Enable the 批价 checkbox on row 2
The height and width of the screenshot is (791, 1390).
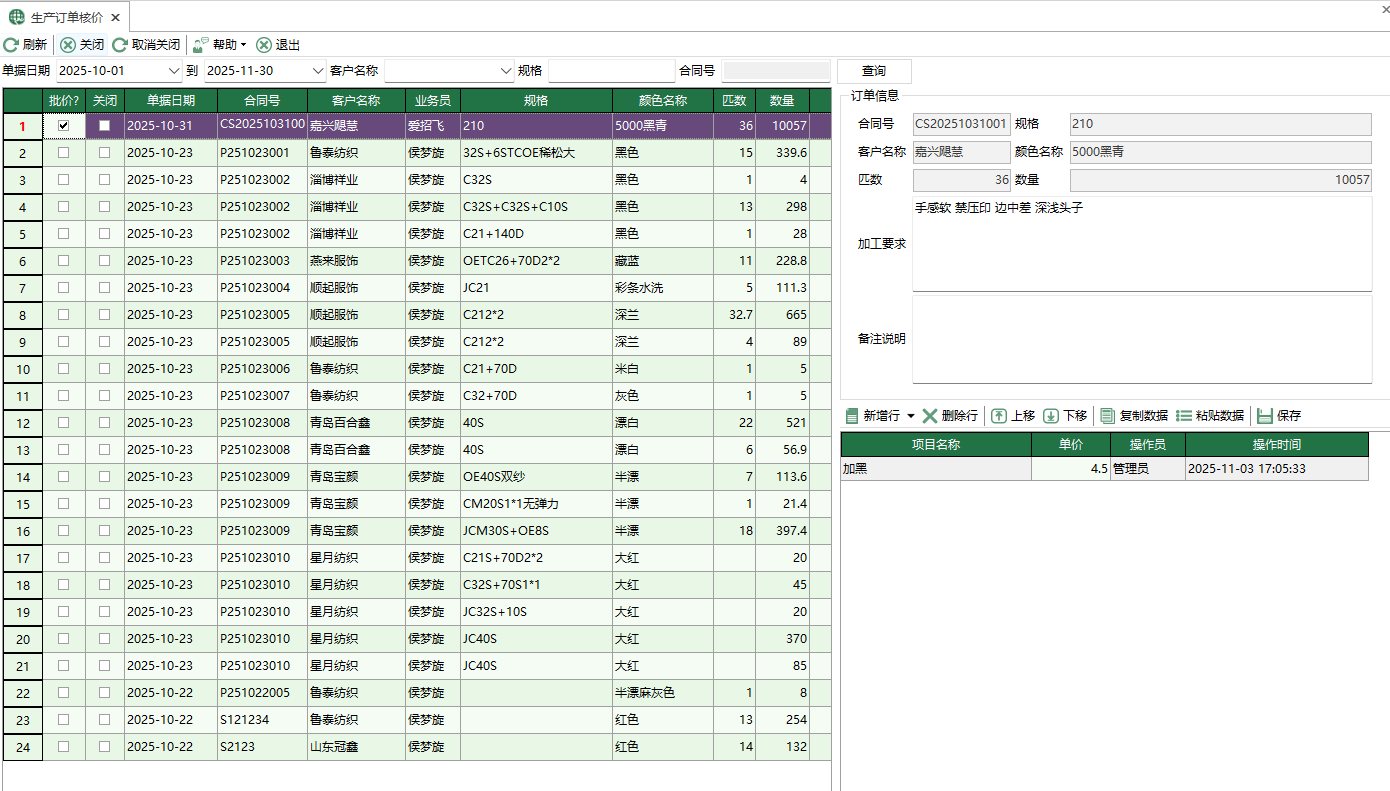click(x=64, y=153)
